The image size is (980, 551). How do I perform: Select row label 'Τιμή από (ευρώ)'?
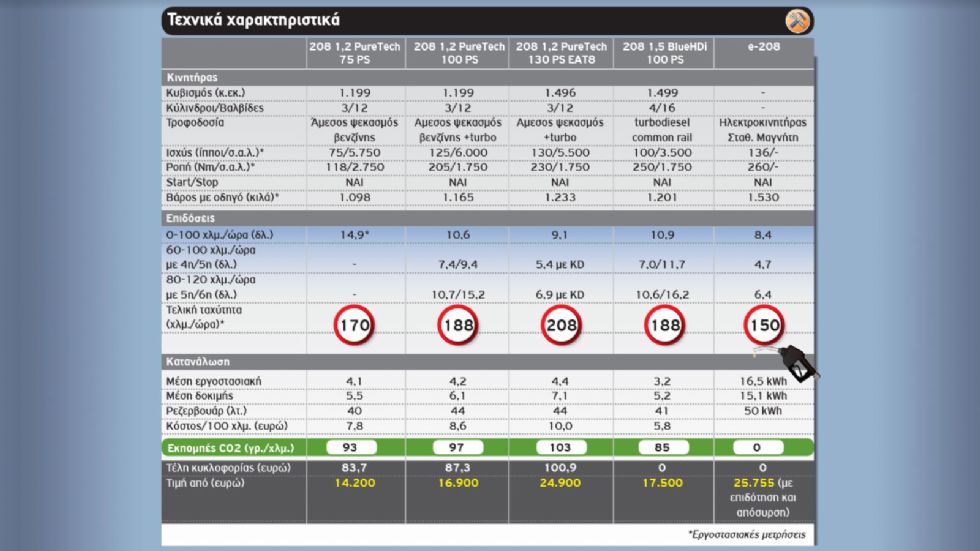tap(205, 482)
